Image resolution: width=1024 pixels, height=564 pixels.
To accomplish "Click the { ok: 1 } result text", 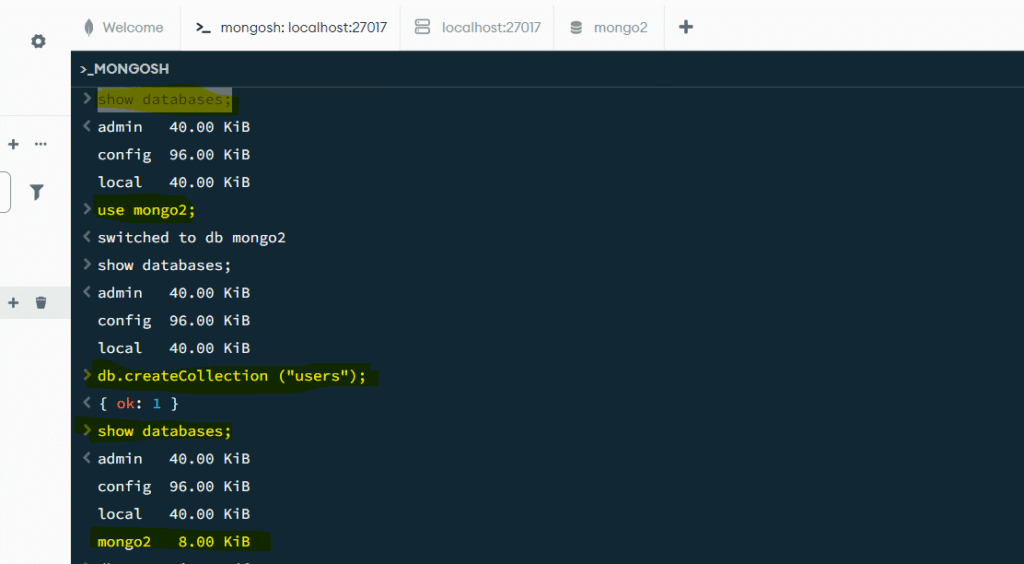I will pyautogui.click(x=138, y=403).
